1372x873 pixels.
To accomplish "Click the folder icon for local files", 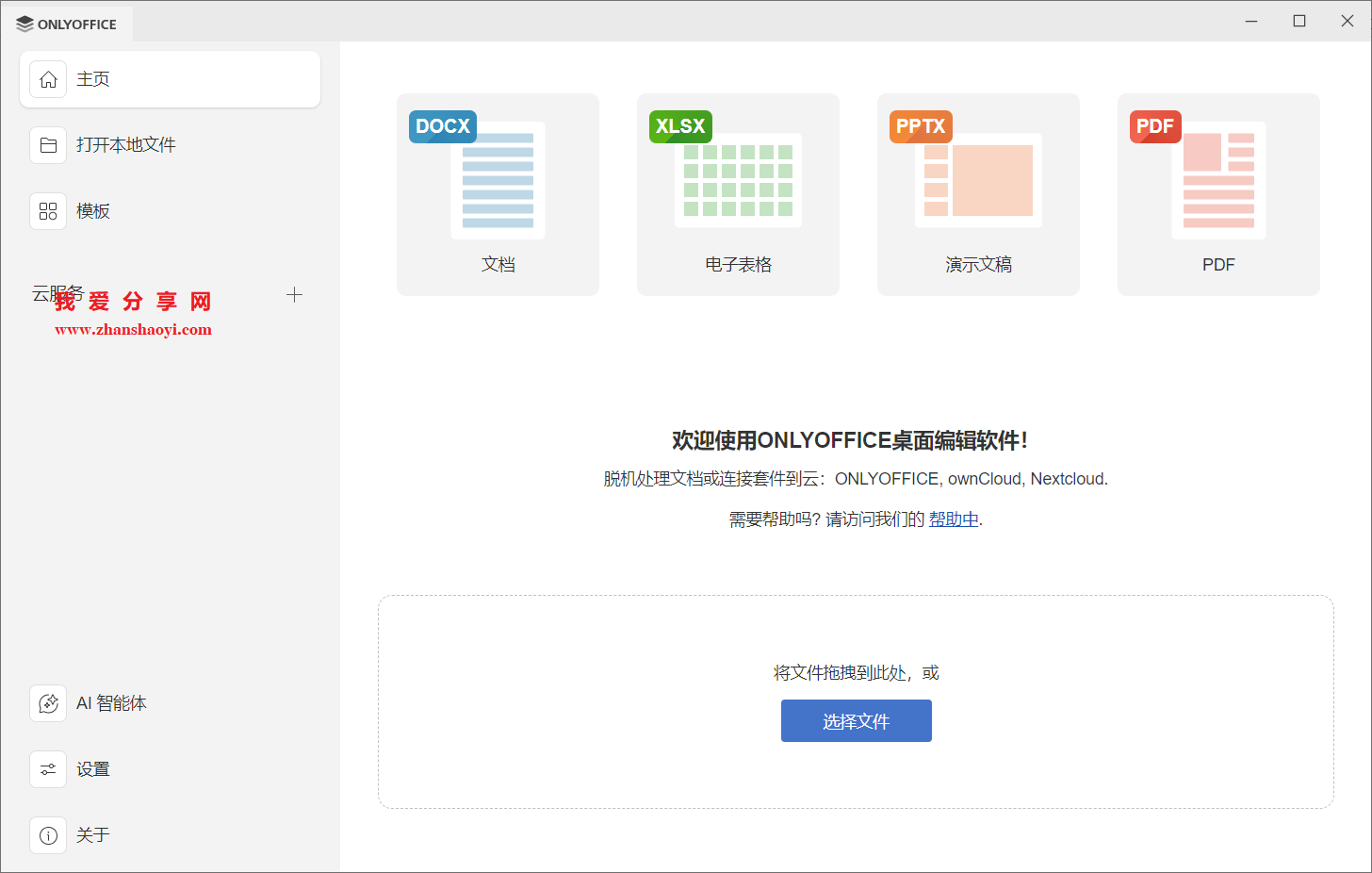I will click(48, 145).
